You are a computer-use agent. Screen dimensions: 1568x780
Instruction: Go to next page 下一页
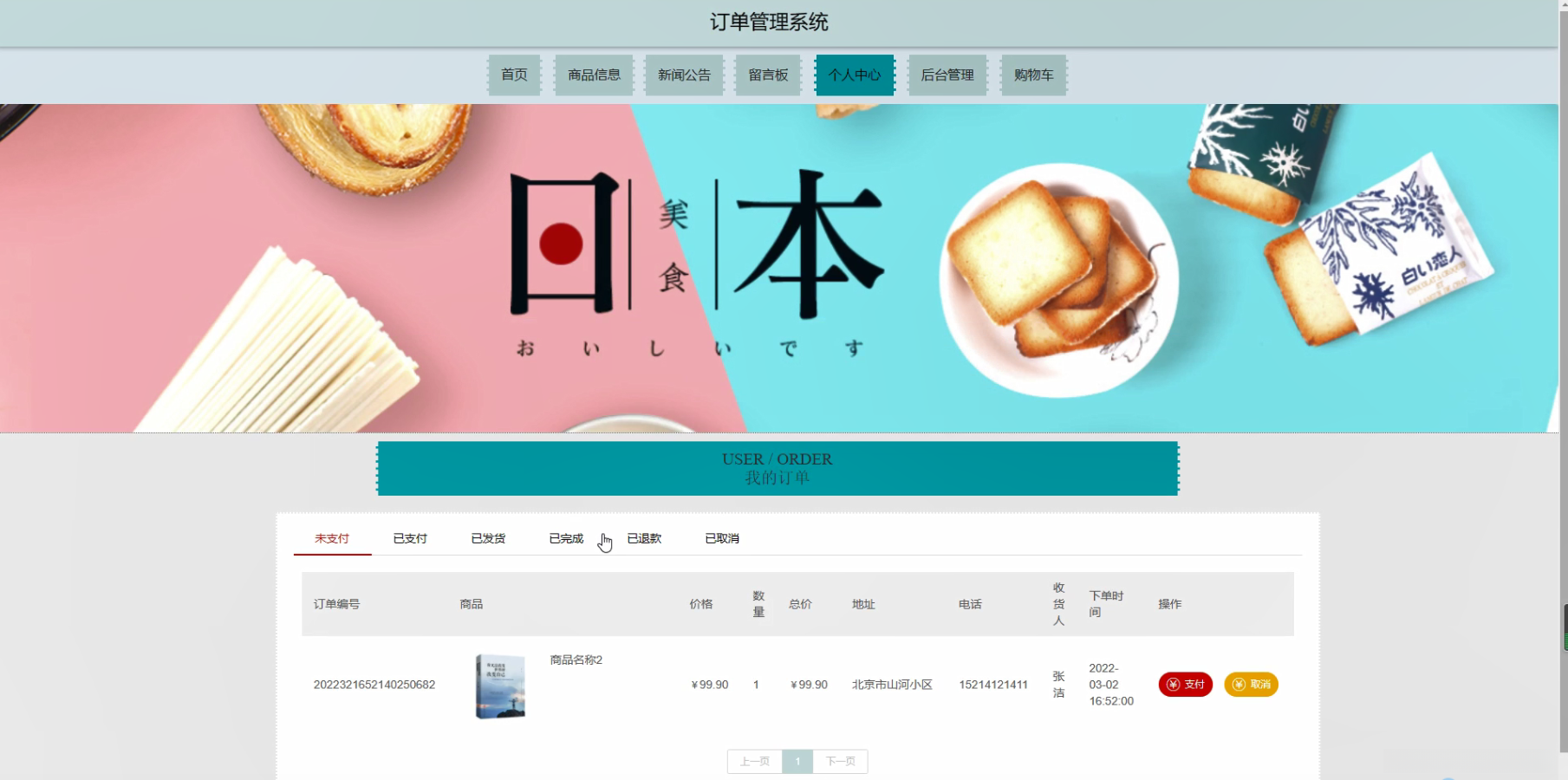pos(840,761)
